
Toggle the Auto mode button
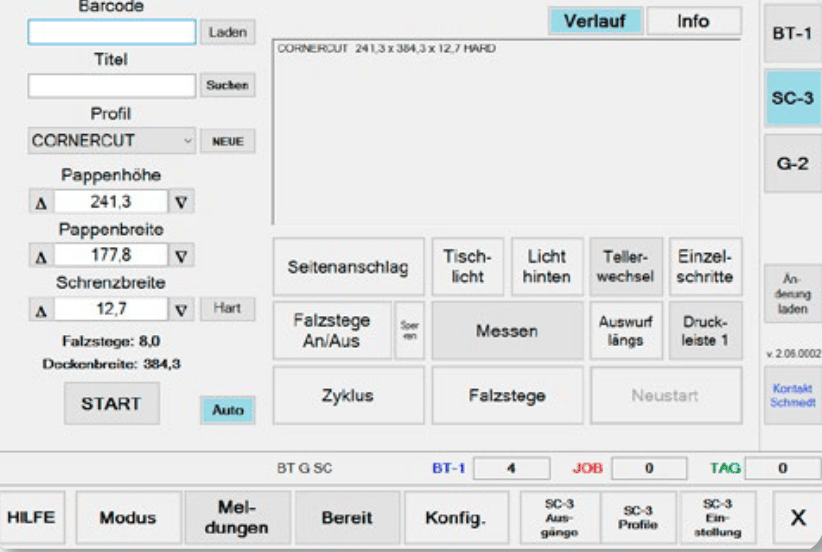click(227, 410)
